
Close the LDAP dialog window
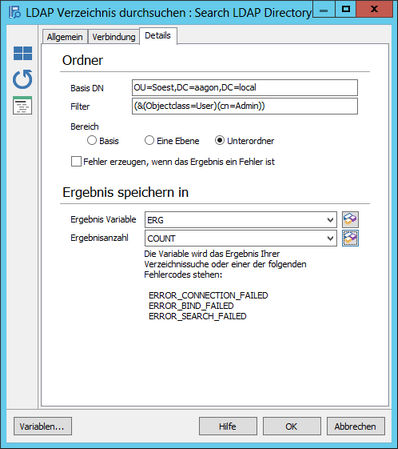pyautogui.click(x=374, y=9)
